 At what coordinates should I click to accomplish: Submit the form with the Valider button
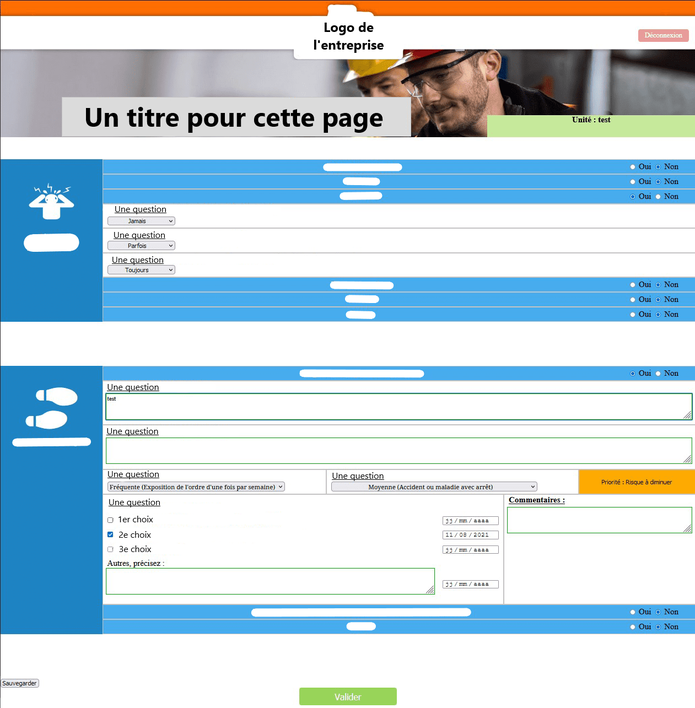[x=348, y=697]
